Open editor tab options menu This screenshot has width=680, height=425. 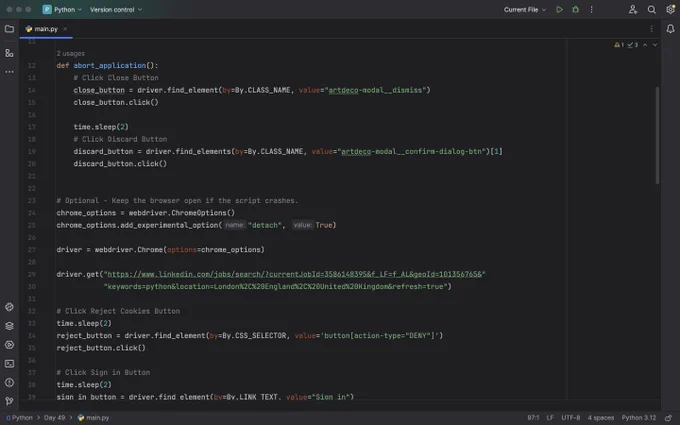(651, 29)
